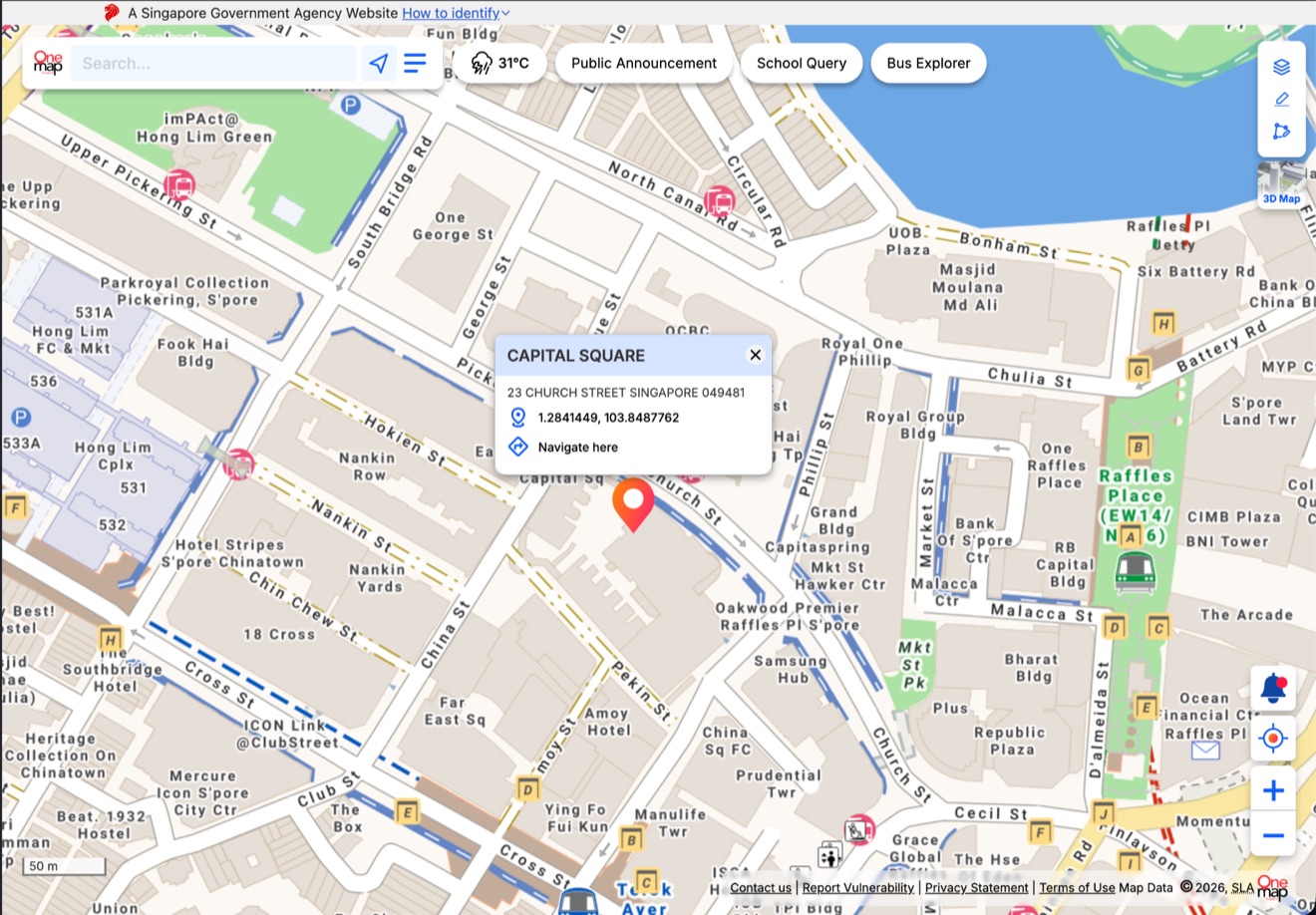Viewport: 1316px width, 915px height.
Task: Open School Query
Action: click(802, 63)
